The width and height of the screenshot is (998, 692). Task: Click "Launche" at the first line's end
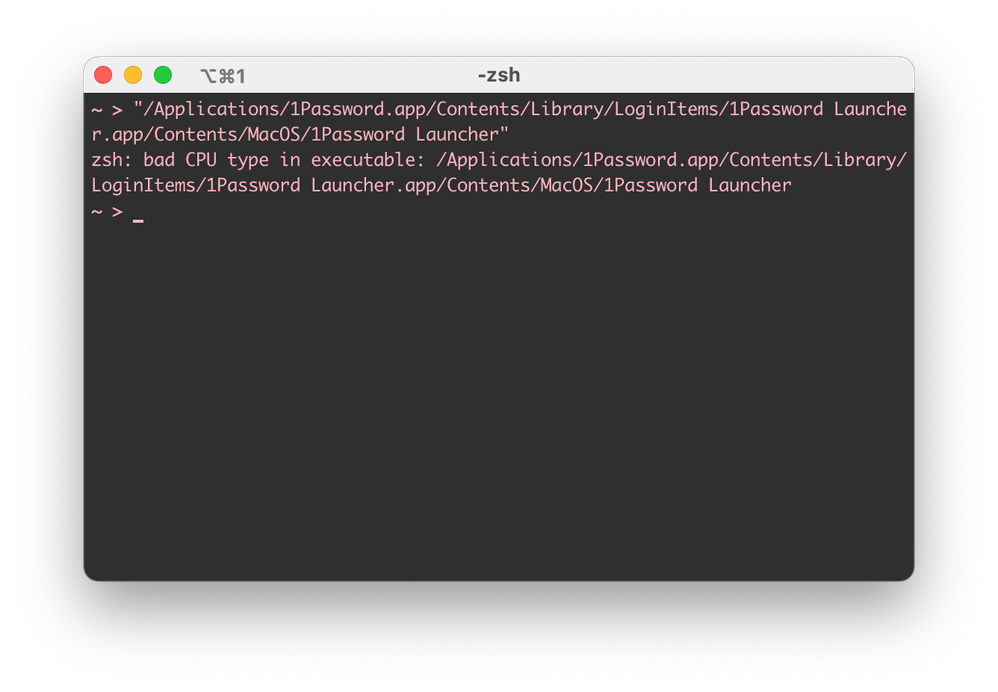[x=870, y=109]
